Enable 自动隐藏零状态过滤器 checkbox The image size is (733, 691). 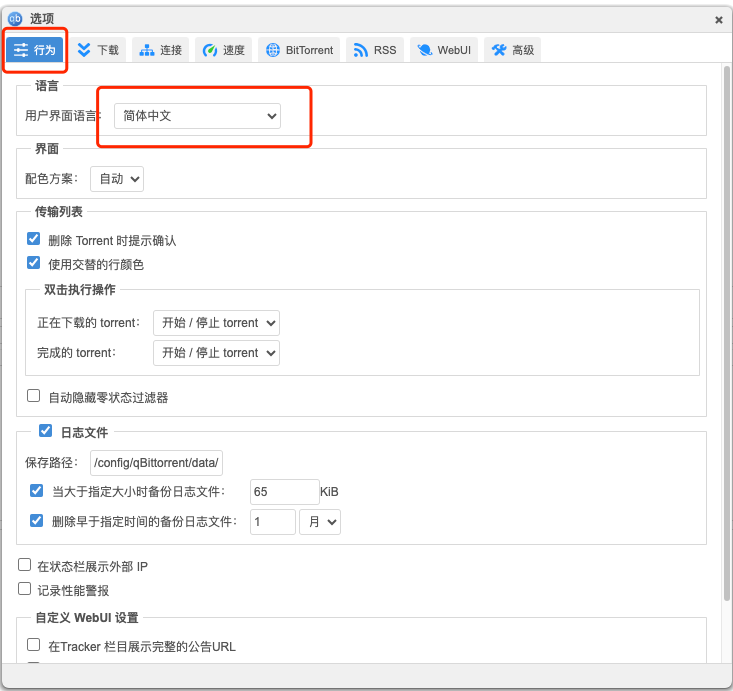pos(34,396)
